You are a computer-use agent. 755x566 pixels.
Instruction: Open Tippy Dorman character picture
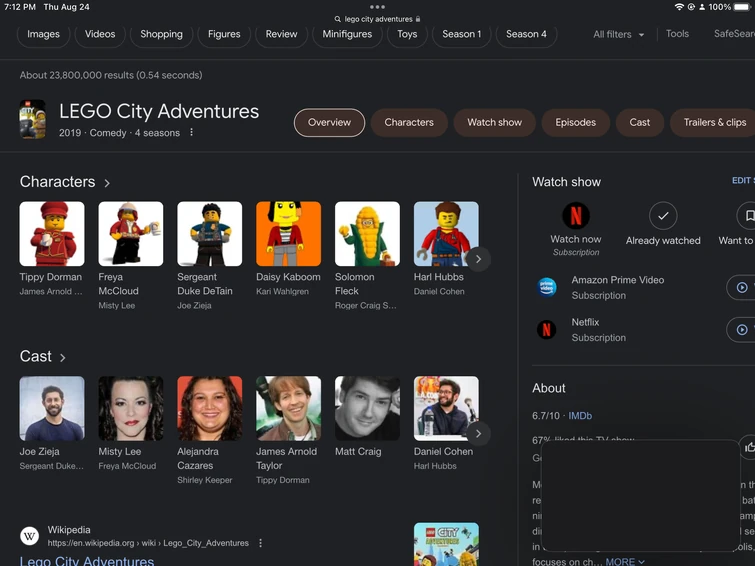click(x=52, y=234)
